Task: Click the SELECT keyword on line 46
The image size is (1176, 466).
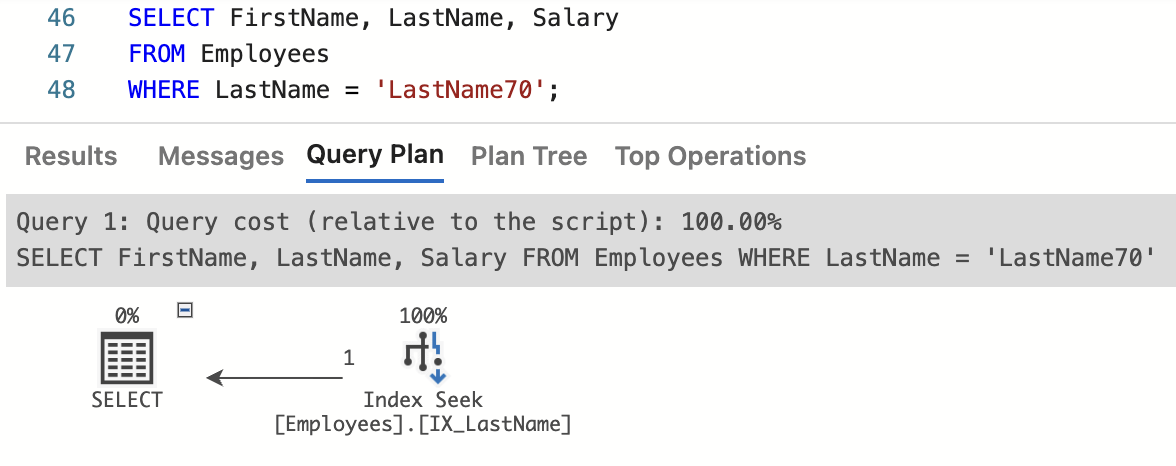Action: click(171, 18)
